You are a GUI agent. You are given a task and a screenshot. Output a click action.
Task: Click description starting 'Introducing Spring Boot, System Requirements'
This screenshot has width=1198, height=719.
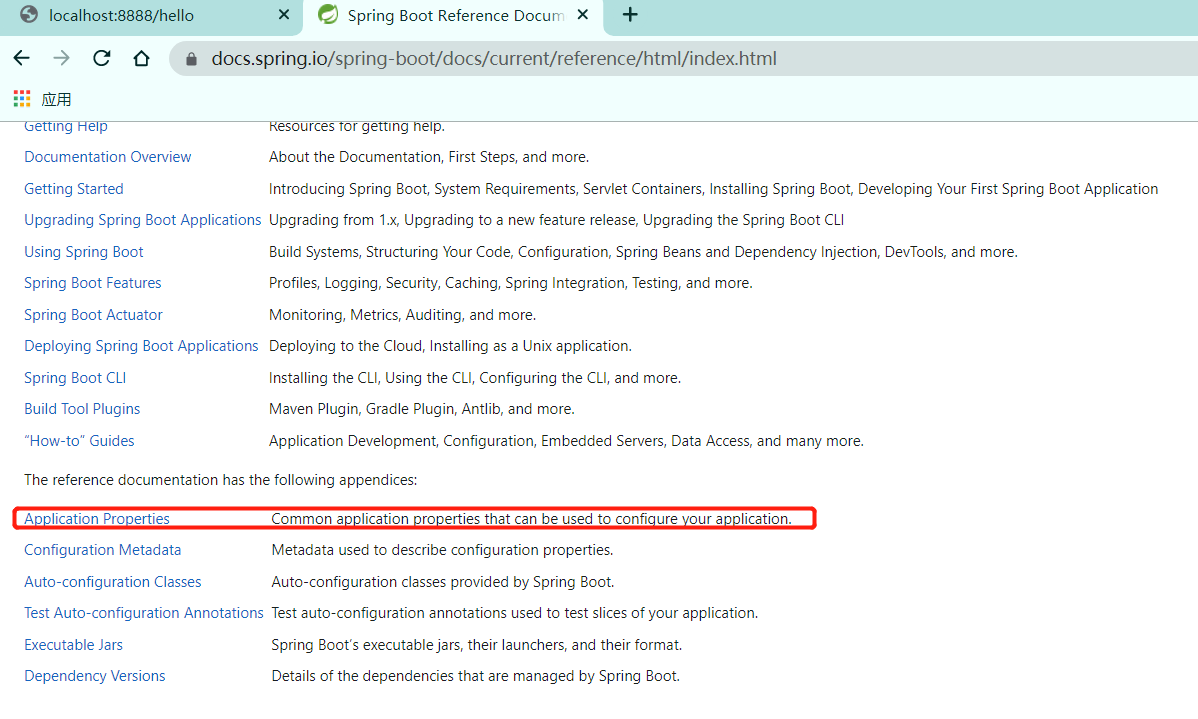(714, 189)
